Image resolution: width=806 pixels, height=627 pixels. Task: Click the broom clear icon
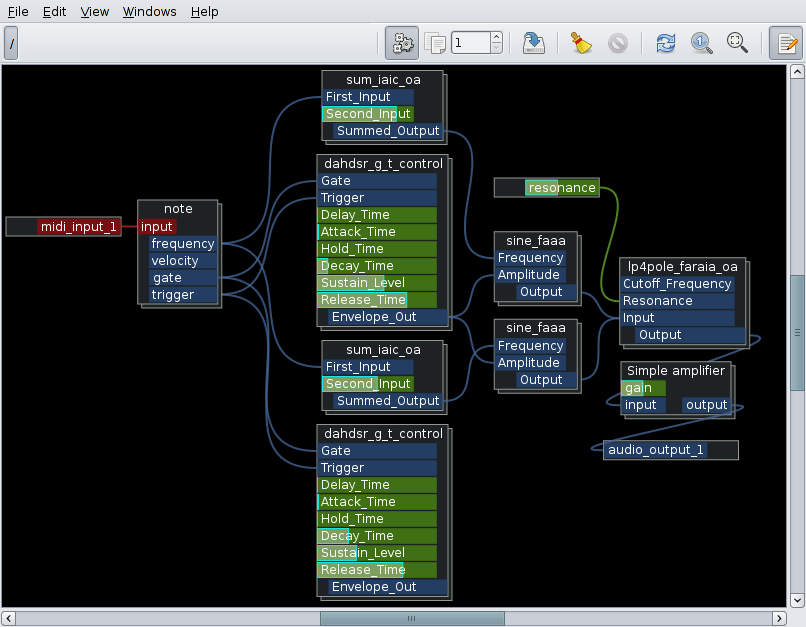pos(581,43)
